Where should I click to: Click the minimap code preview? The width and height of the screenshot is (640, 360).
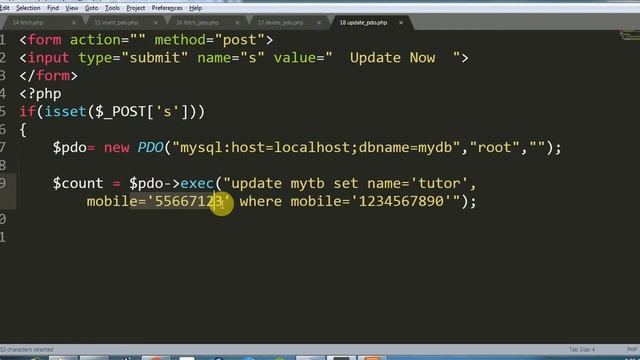(630, 36)
